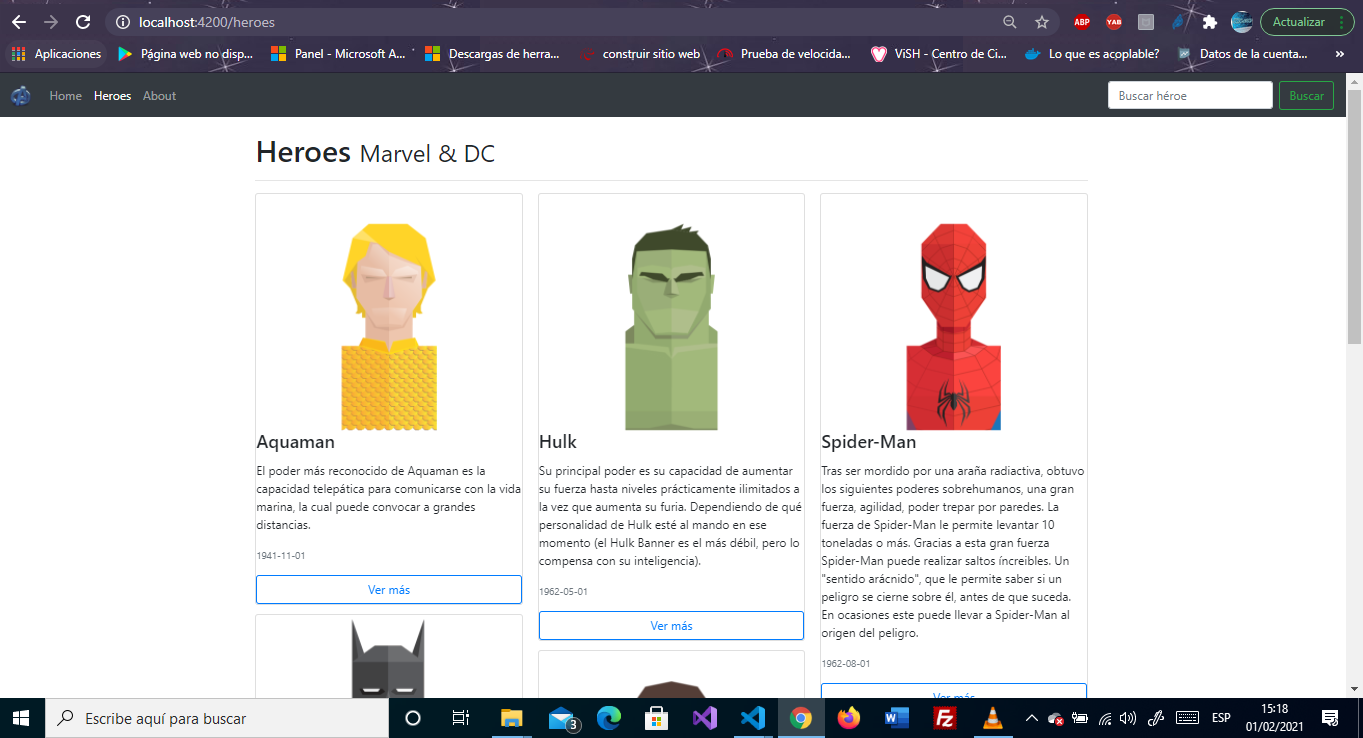Image resolution: width=1363 pixels, height=738 pixels.
Task: Open the YAB extension icon
Action: [1113, 22]
